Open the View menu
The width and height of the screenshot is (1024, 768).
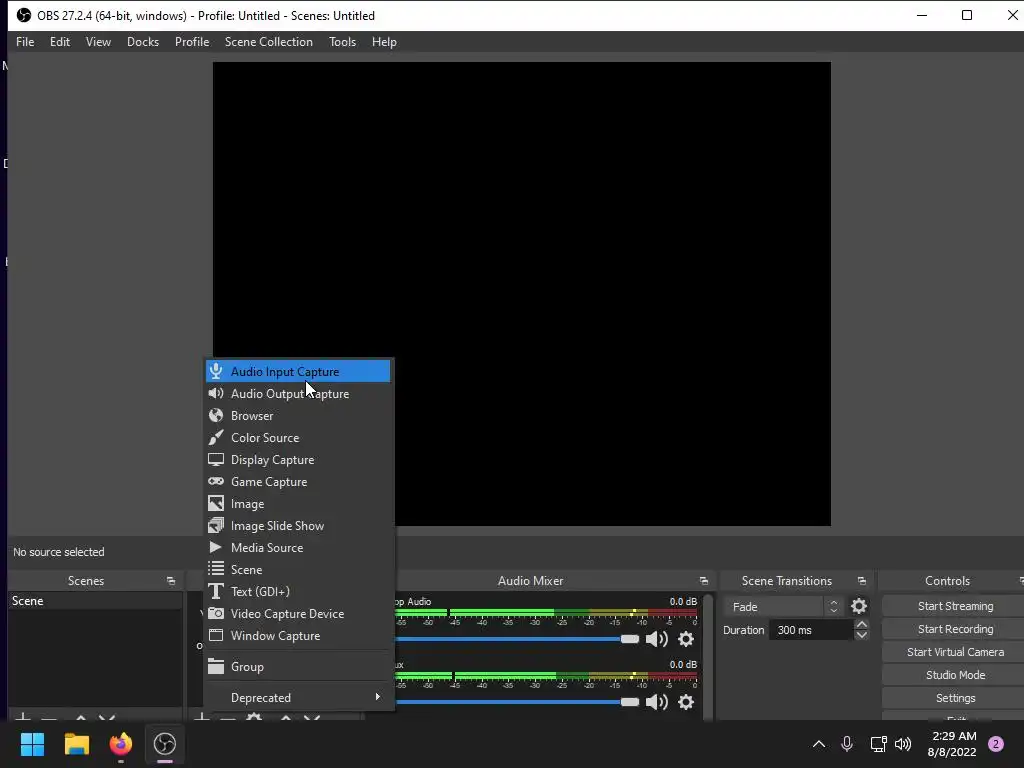[99, 42]
